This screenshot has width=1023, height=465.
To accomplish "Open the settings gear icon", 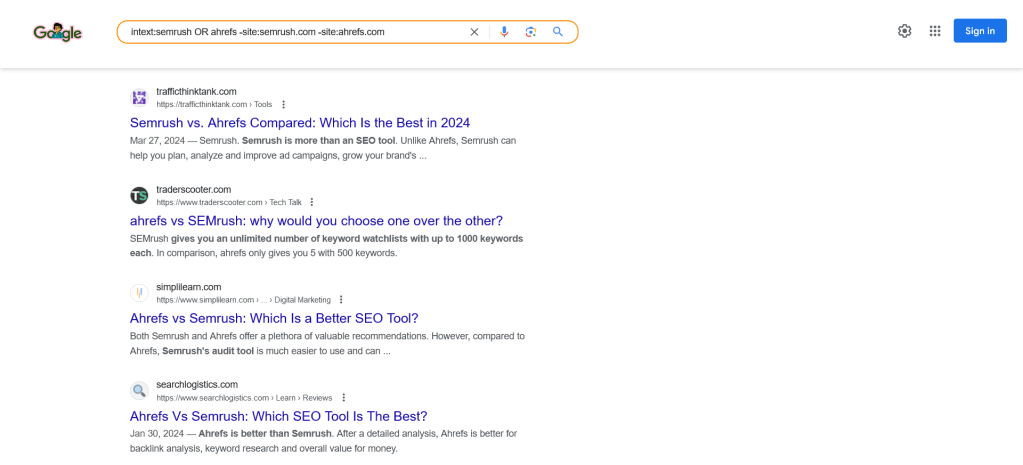I will (904, 31).
